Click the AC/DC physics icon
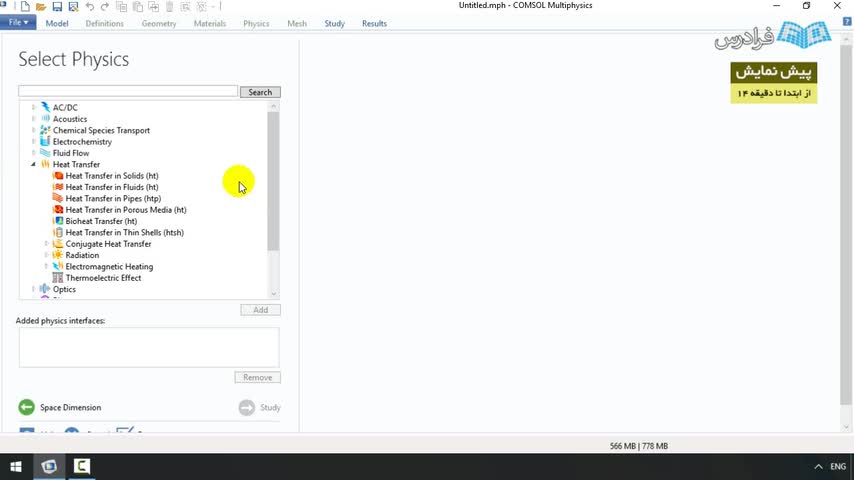854x480 pixels. click(45, 107)
